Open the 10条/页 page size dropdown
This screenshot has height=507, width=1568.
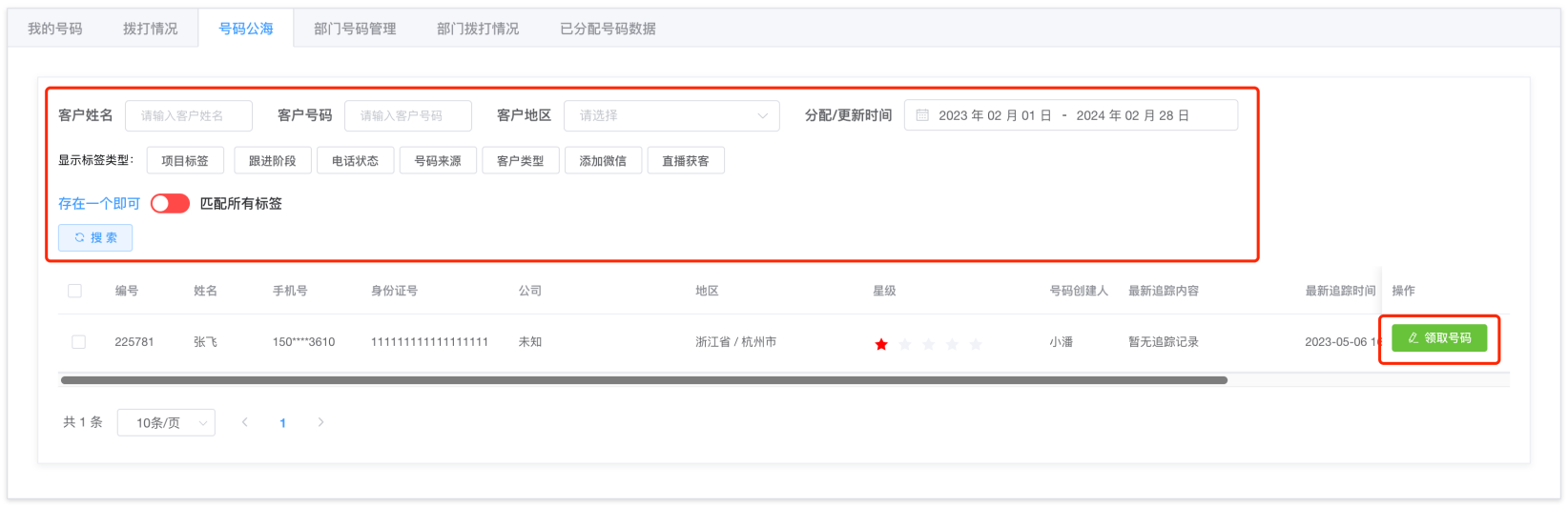coord(166,422)
